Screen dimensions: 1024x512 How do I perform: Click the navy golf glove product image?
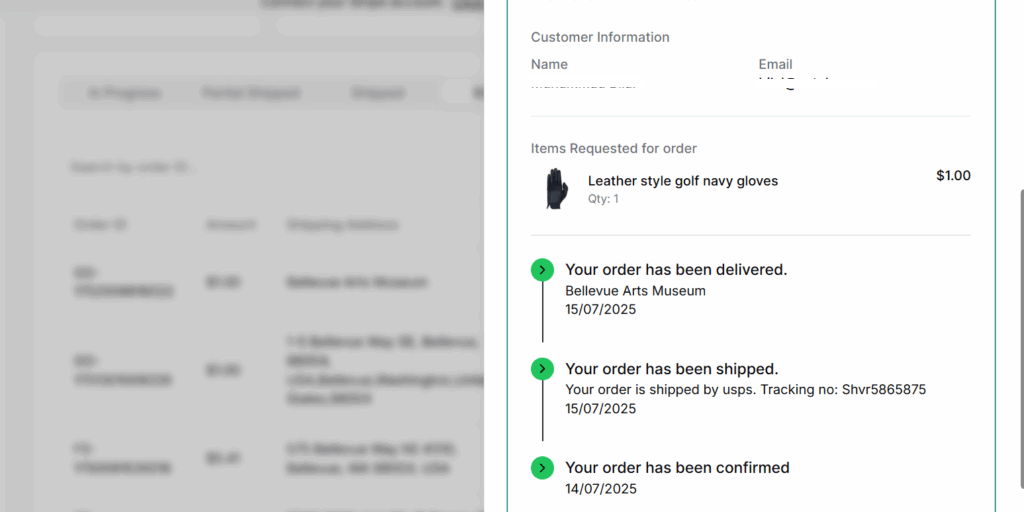click(556, 188)
